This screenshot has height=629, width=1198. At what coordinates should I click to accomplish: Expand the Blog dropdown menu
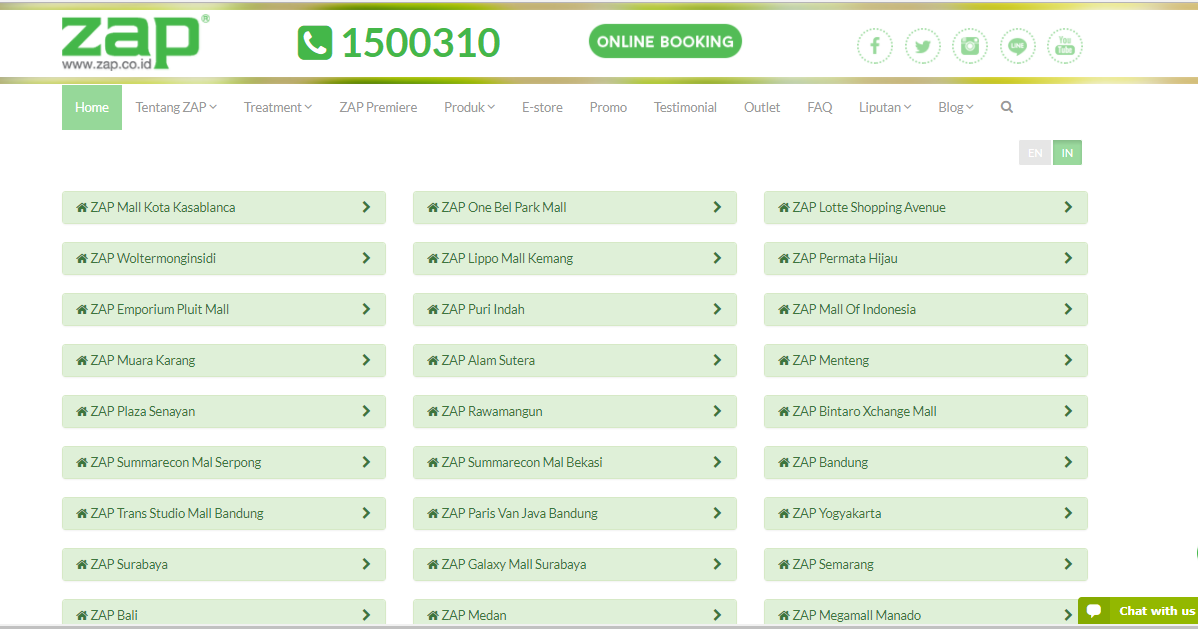click(x=956, y=107)
